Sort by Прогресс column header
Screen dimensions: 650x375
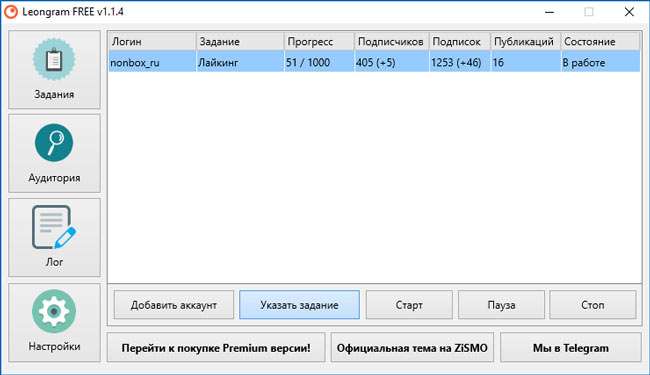coord(319,41)
